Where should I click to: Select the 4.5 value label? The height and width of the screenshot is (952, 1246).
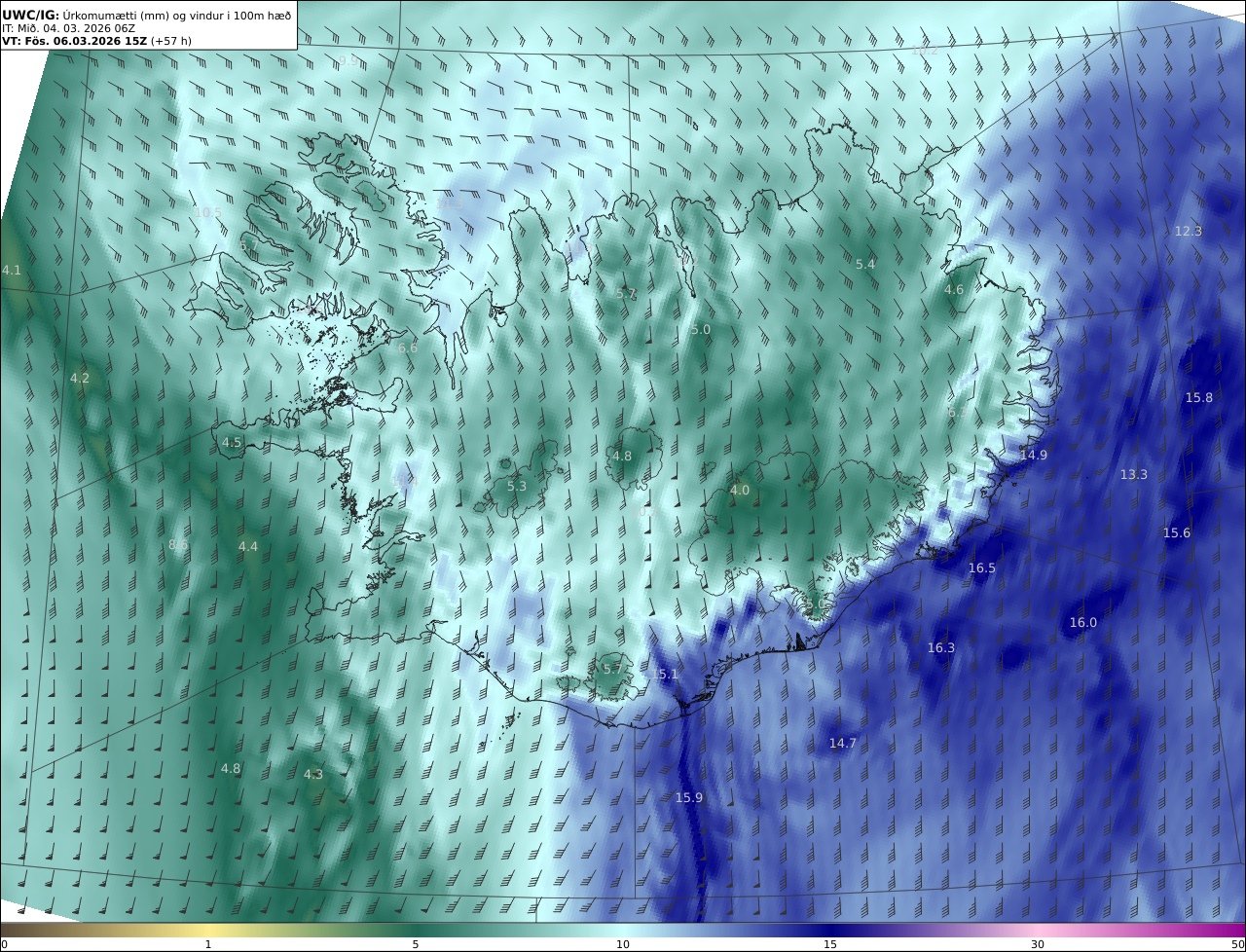[232, 443]
